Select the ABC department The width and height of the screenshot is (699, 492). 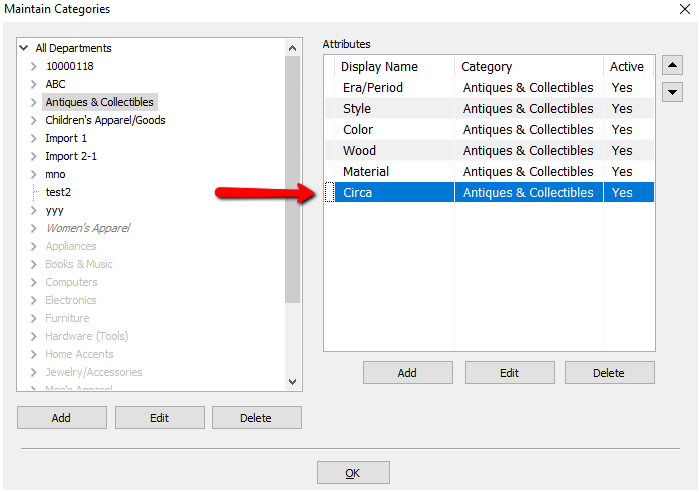tap(55, 84)
